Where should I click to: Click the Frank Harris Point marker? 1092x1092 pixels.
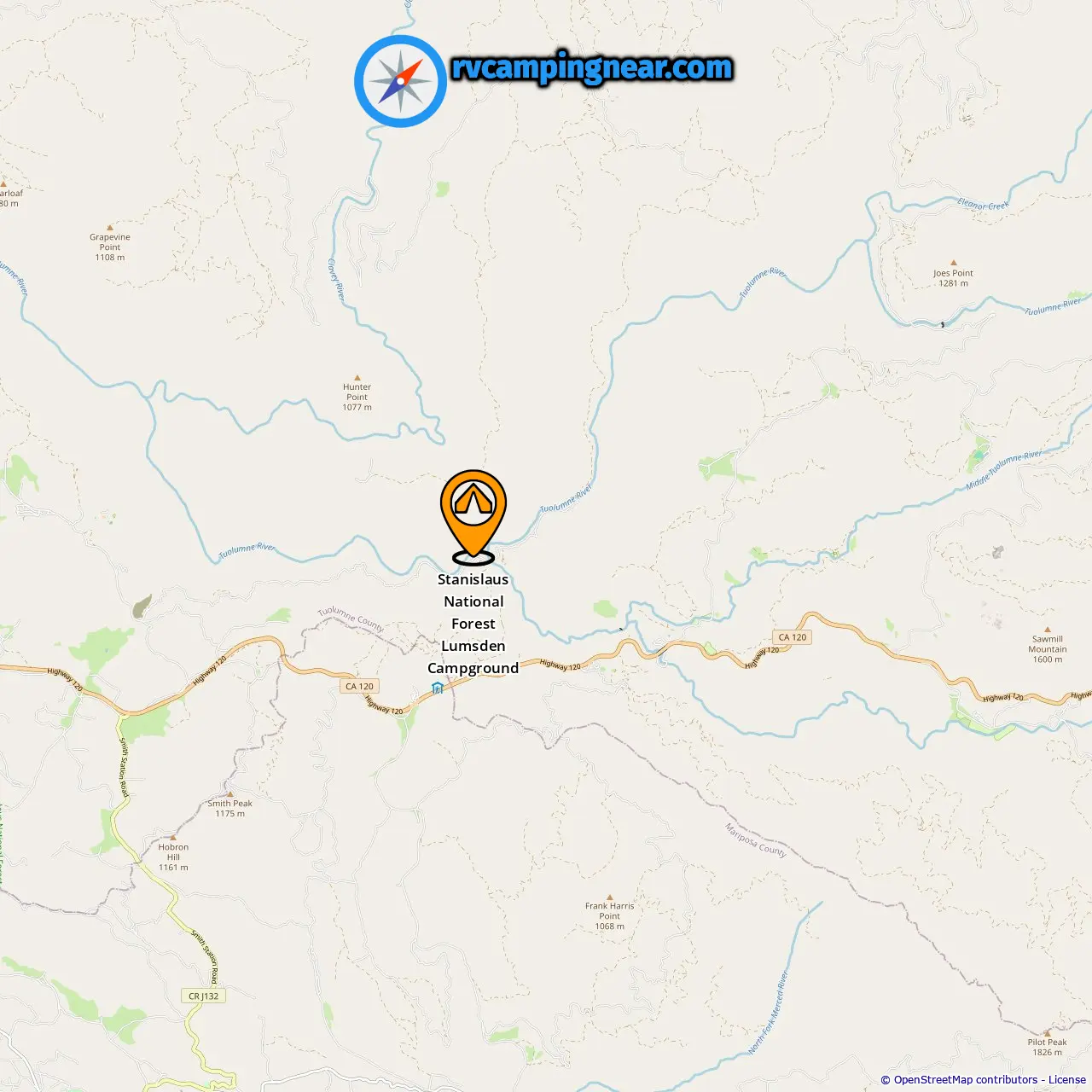[609, 897]
